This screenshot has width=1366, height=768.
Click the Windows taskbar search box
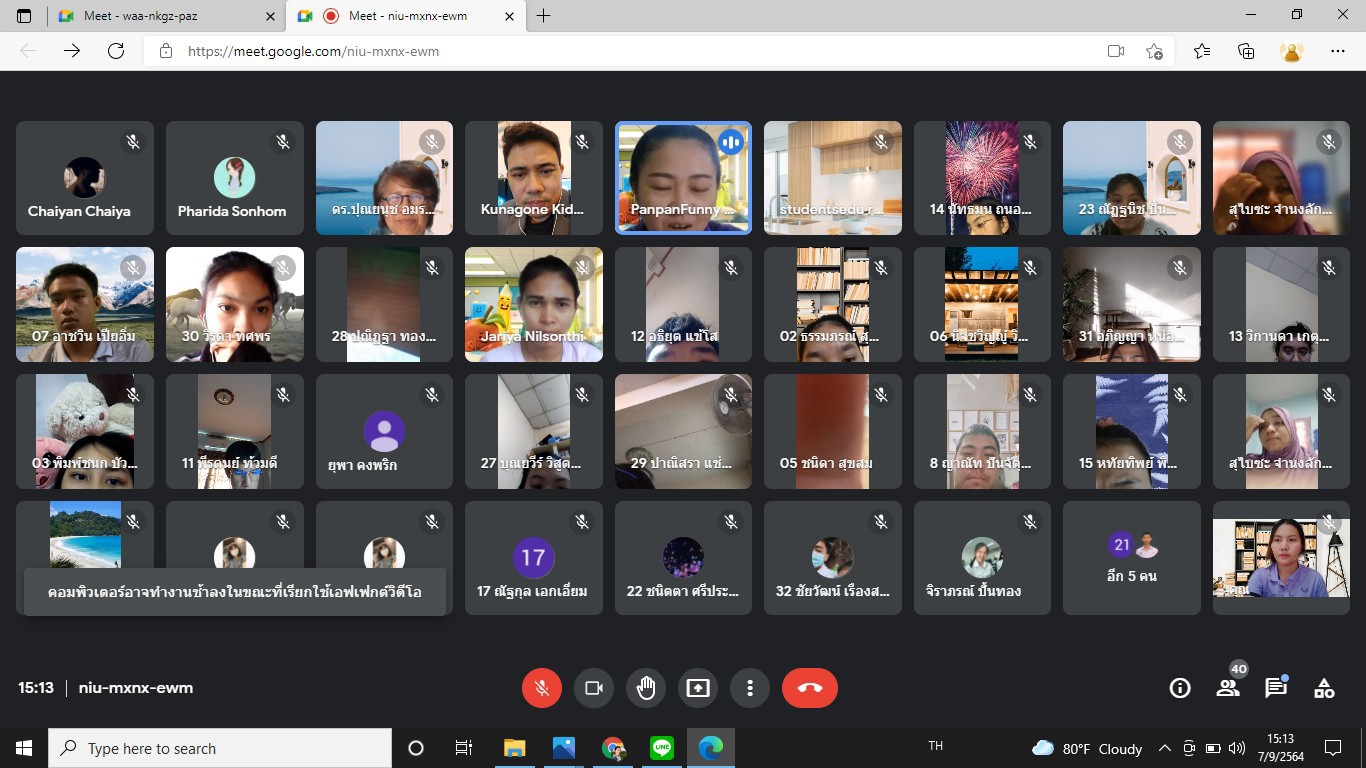[x=220, y=748]
